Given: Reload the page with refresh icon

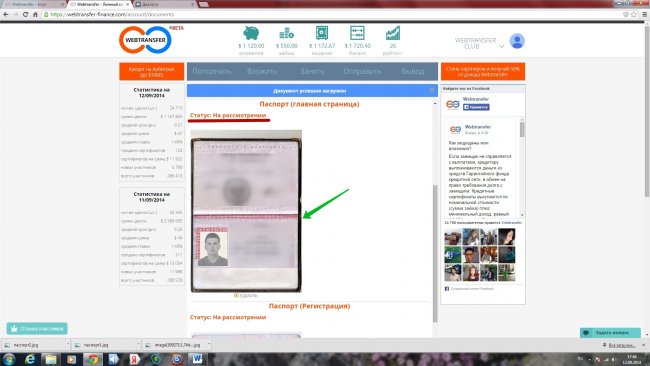Looking at the screenshot, I should point(25,14).
